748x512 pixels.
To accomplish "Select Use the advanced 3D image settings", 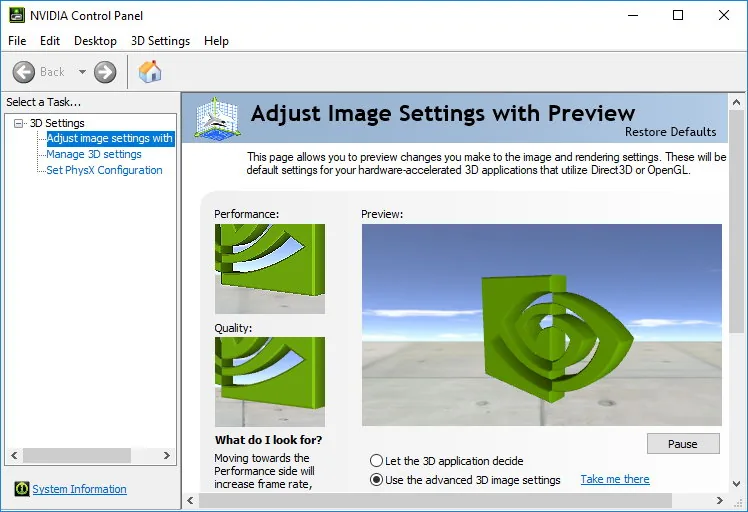I will pyautogui.click(x=376, y=480).
